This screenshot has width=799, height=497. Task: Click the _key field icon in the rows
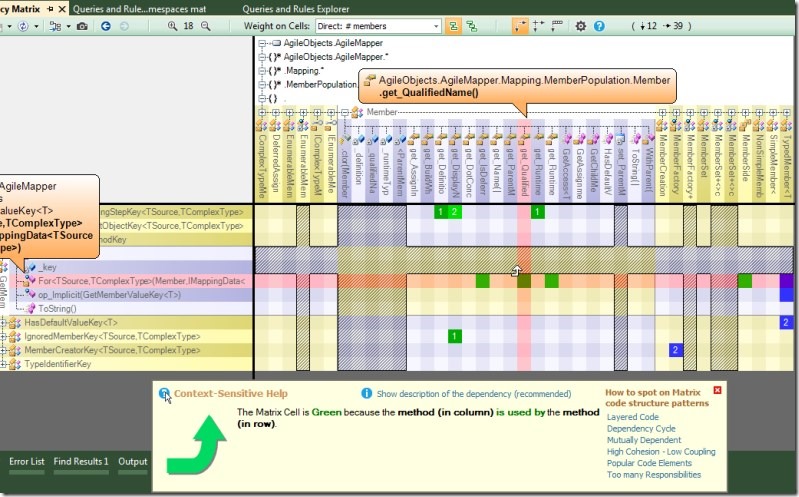(31, 267)
